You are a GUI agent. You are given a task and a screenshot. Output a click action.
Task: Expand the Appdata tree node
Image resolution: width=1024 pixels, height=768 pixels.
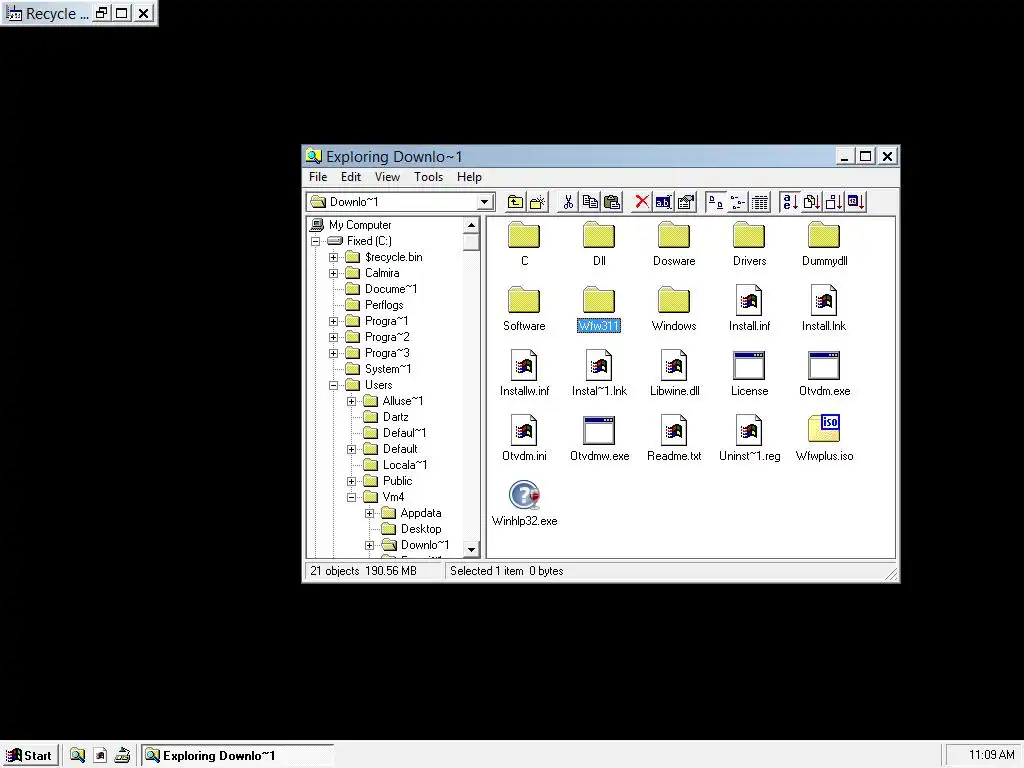pos(370,513)
